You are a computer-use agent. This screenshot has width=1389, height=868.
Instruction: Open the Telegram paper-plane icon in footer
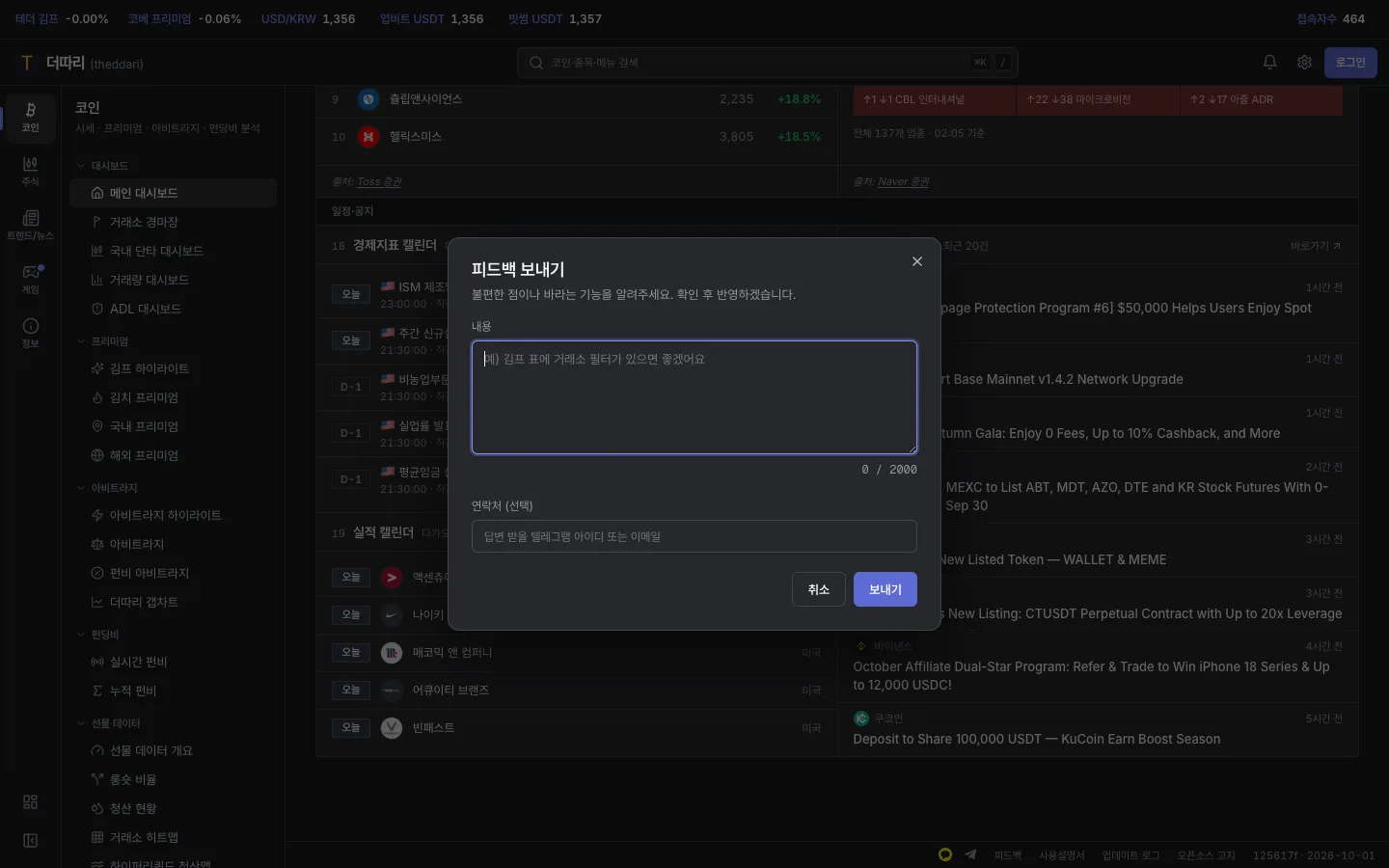click(x=970, y=854)
